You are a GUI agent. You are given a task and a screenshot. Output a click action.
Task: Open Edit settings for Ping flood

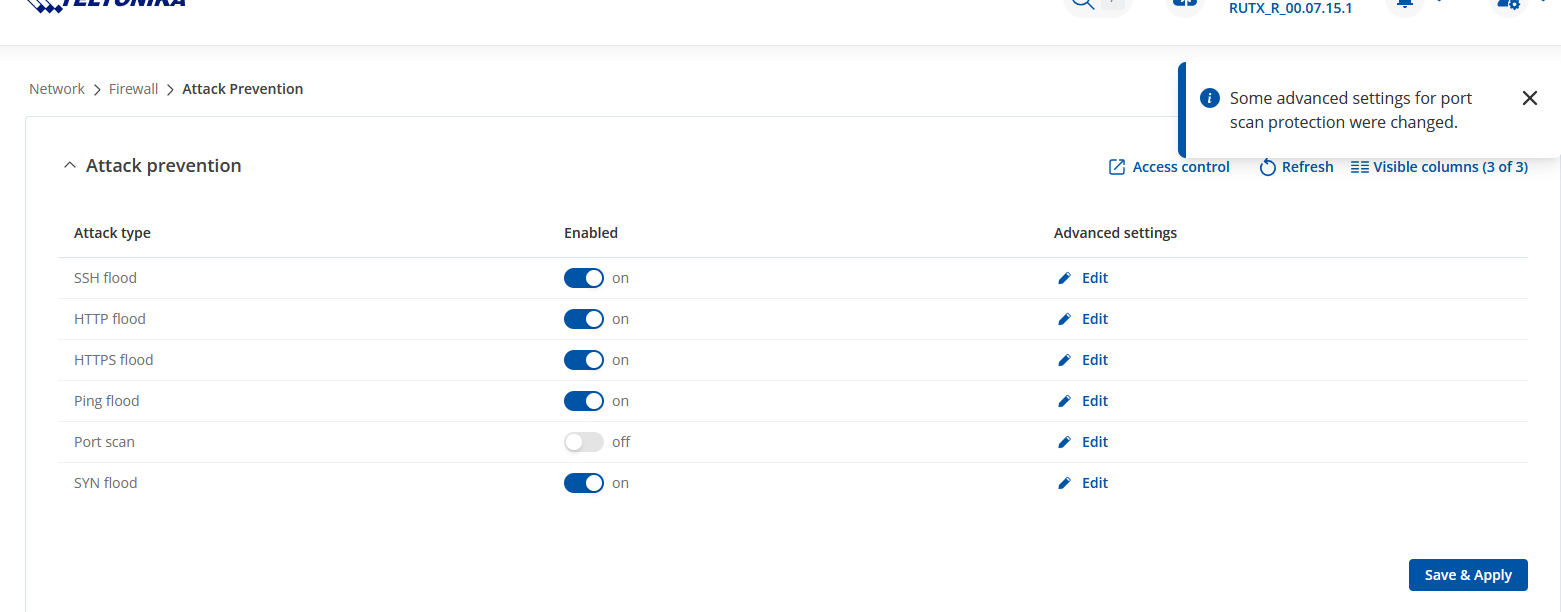[x=1094, y=401]
